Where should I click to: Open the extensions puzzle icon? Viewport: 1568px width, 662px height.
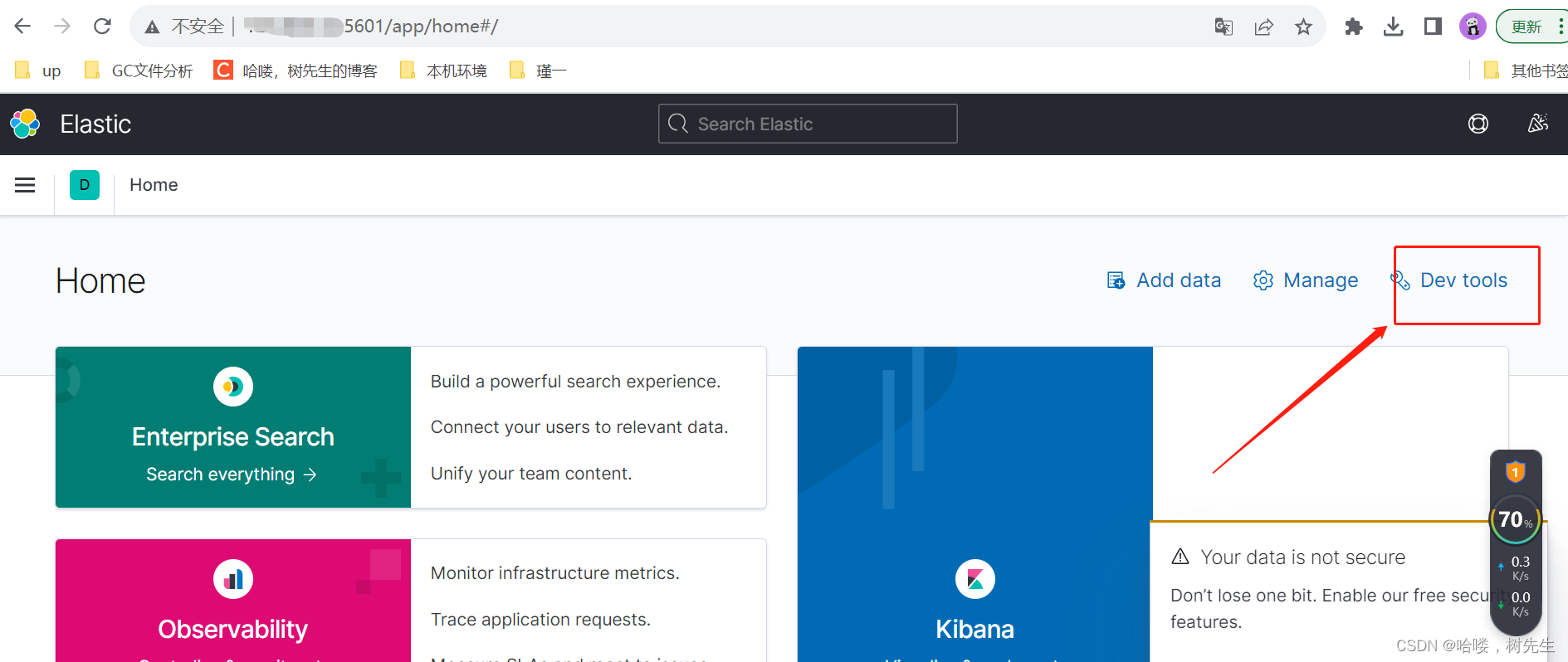click(1354, 27)
